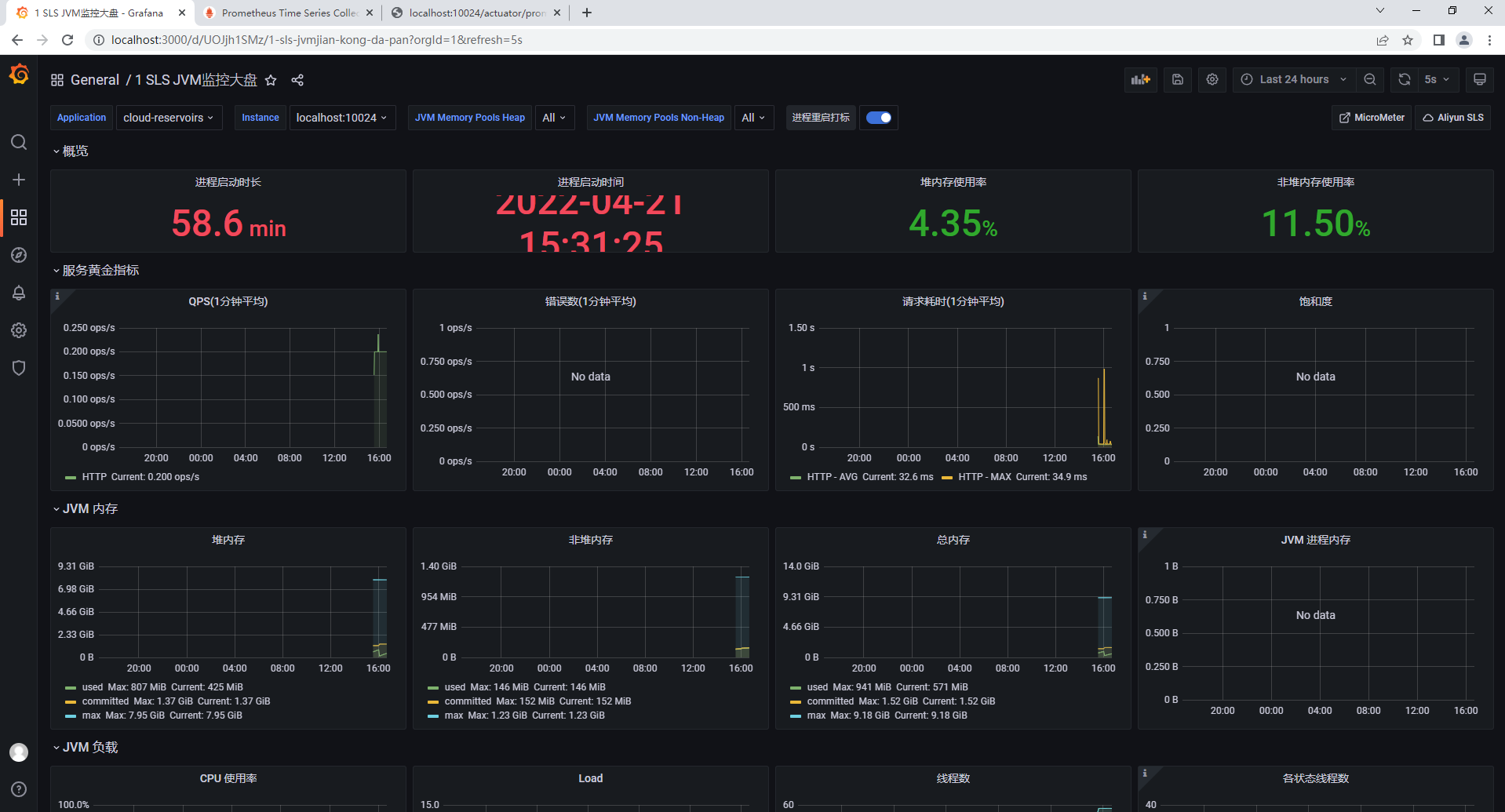Toggle the 进程重启打标 switch
The image size is (1505, 812).
(x=879, y=118)
